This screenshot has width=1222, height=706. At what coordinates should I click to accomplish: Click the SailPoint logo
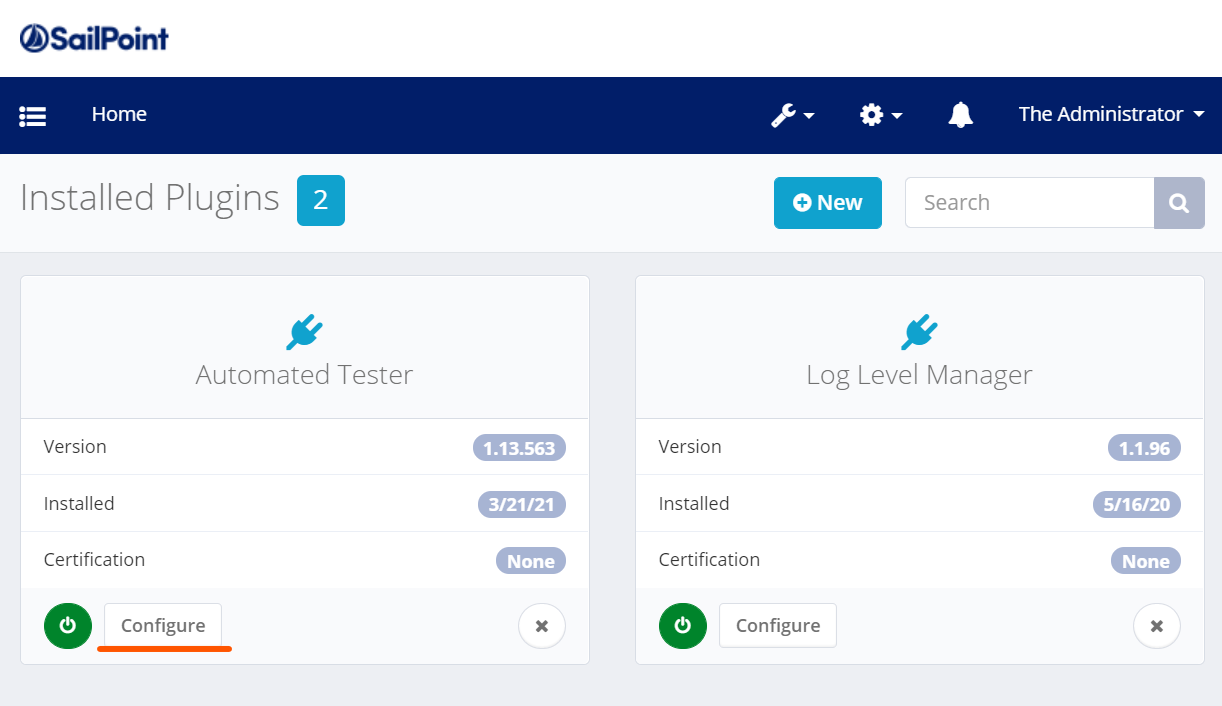point(94,38)
